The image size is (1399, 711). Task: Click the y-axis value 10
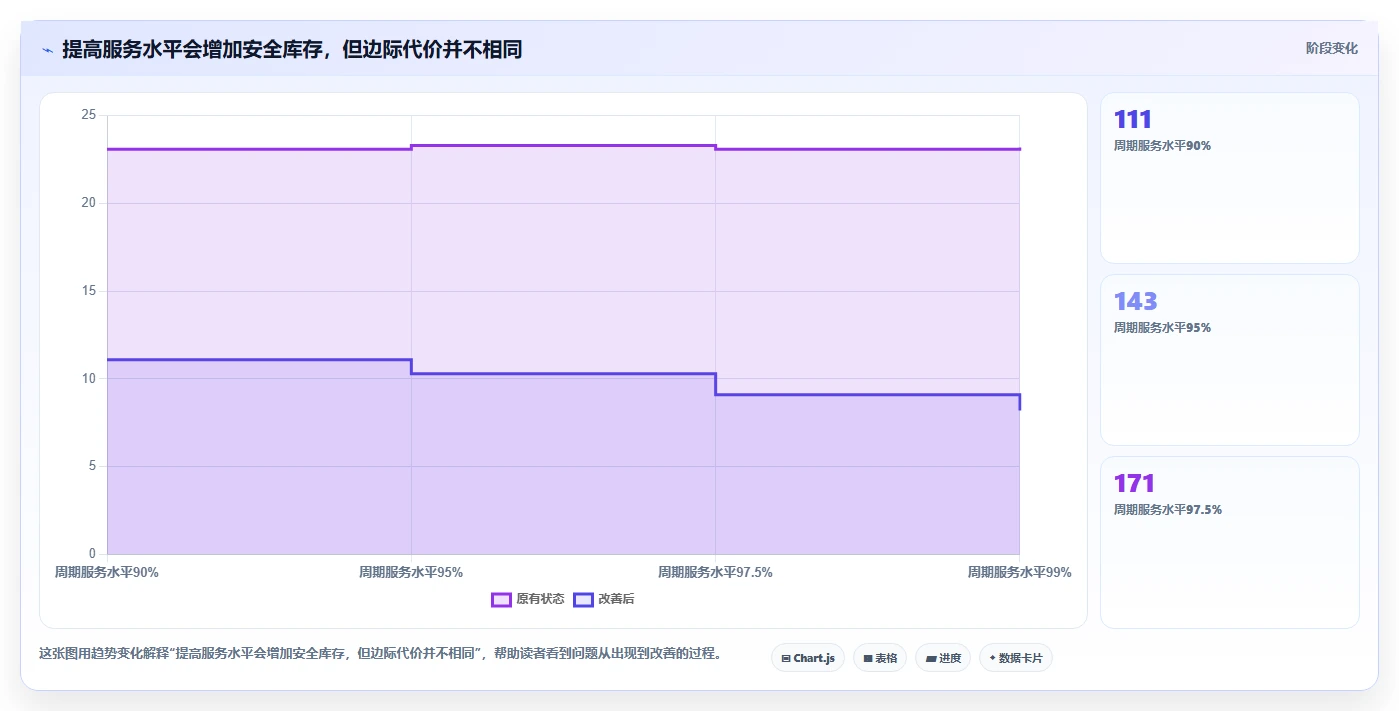[x=89, y=378]
